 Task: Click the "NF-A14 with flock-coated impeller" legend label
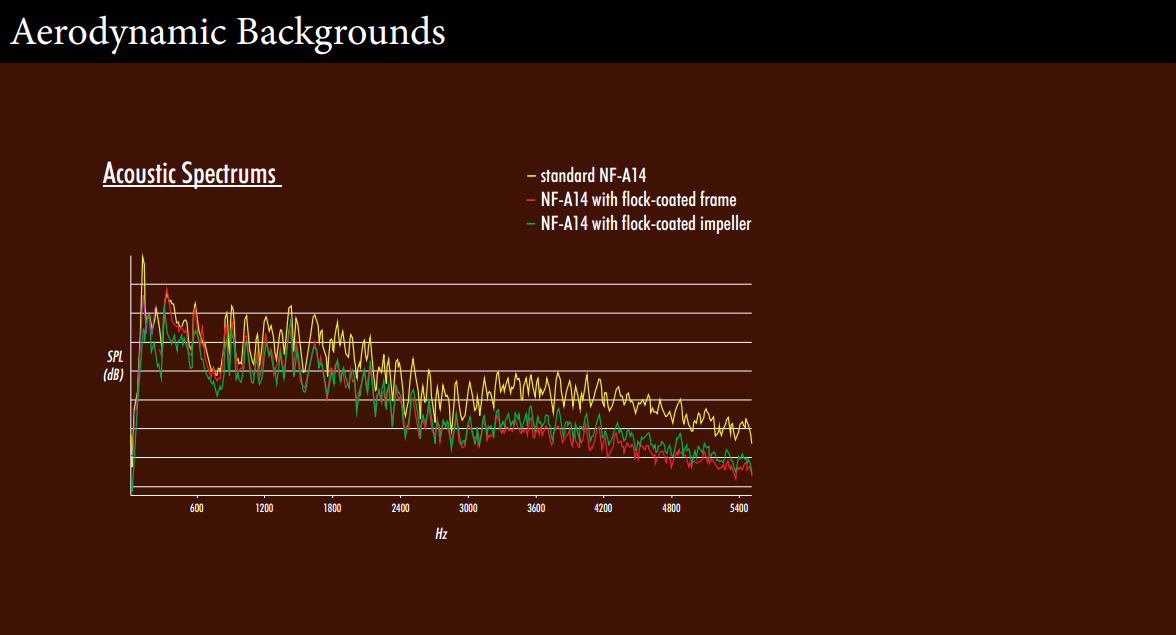point(646,223)
